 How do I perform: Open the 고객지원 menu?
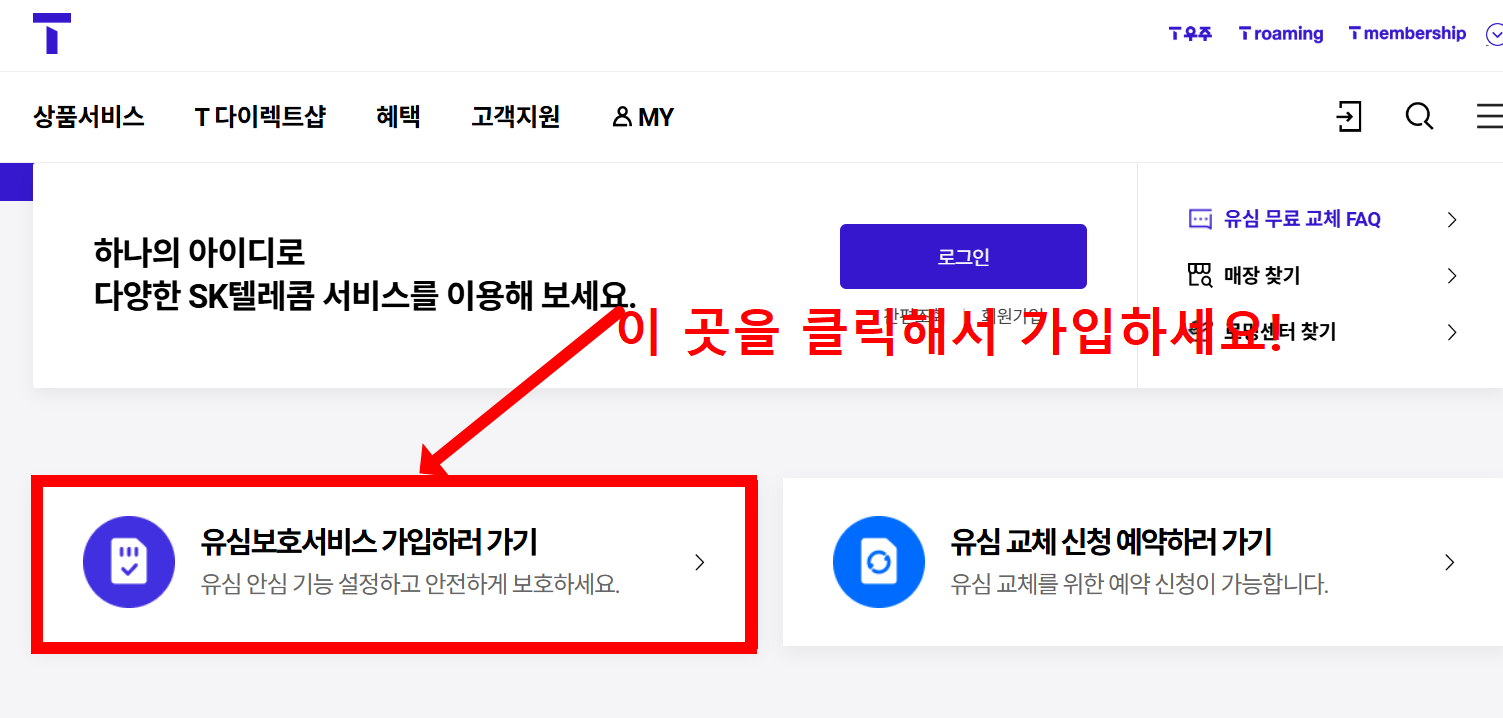pos(515,117)
